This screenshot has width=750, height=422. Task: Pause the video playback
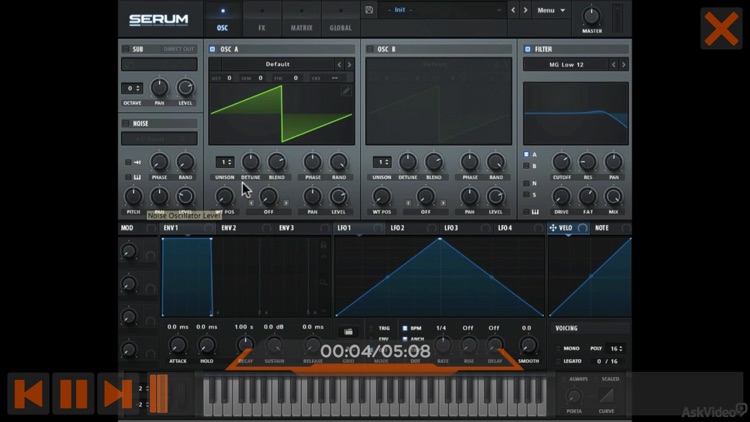point(73,393)
